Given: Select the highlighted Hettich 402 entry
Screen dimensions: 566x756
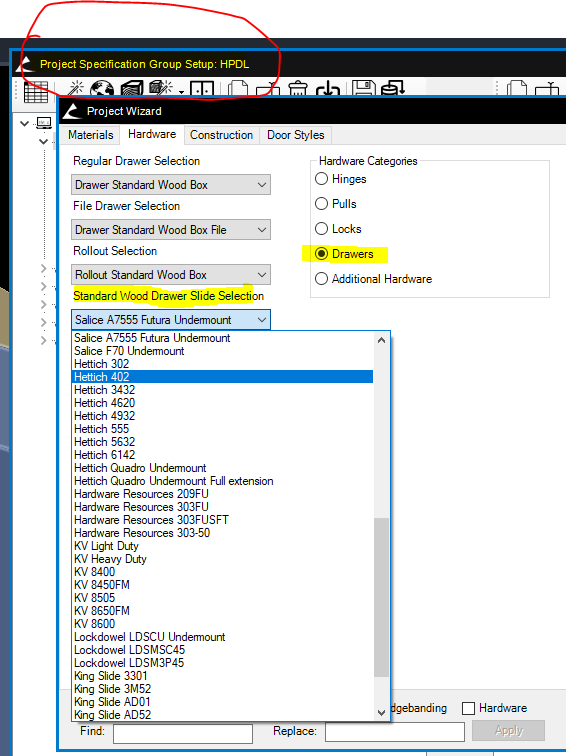Looking at the screenshot, I should tap(222, 377).
